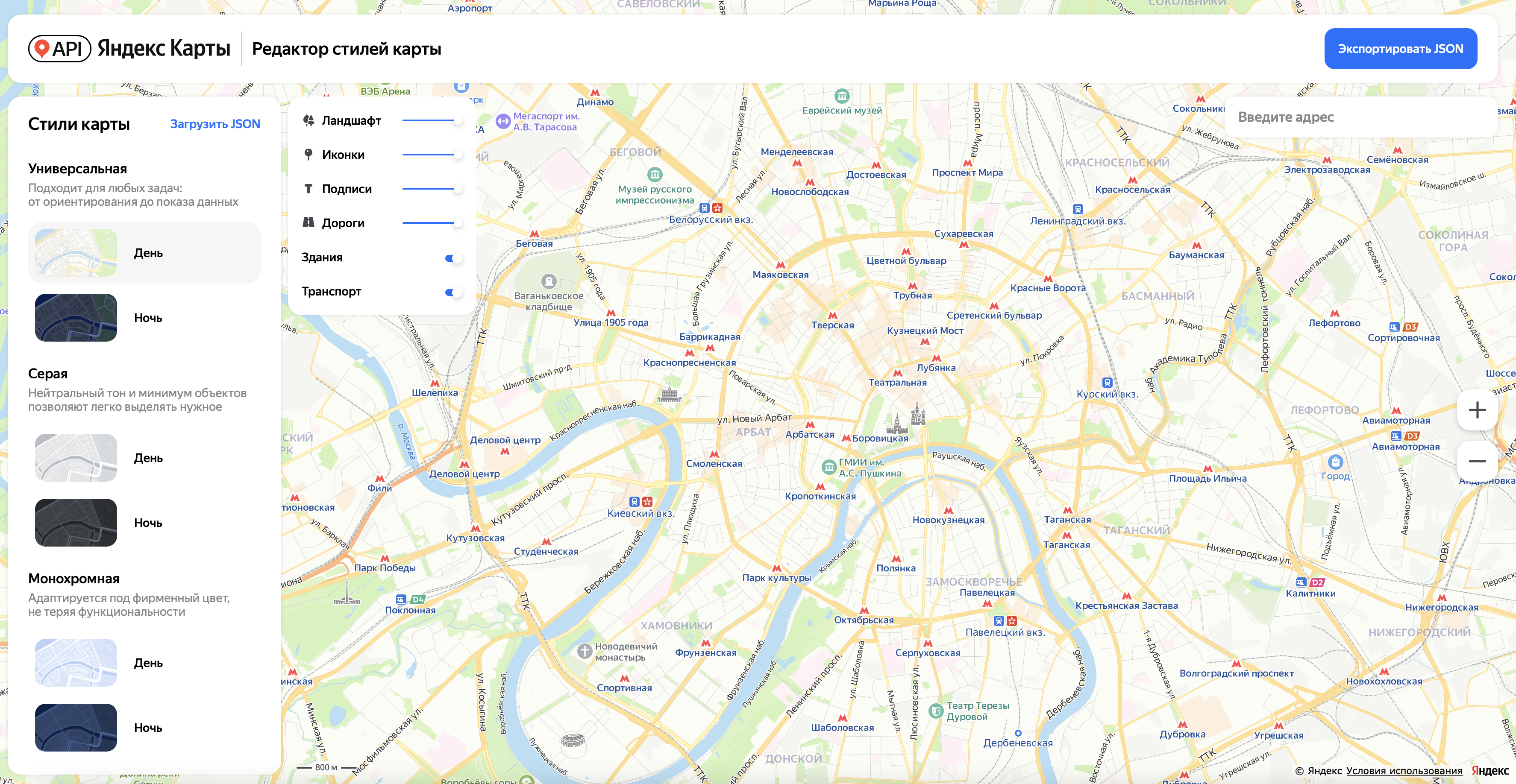Toggle the Здания switch
The width and height of the screenshot is (1516, 784).
452,257
